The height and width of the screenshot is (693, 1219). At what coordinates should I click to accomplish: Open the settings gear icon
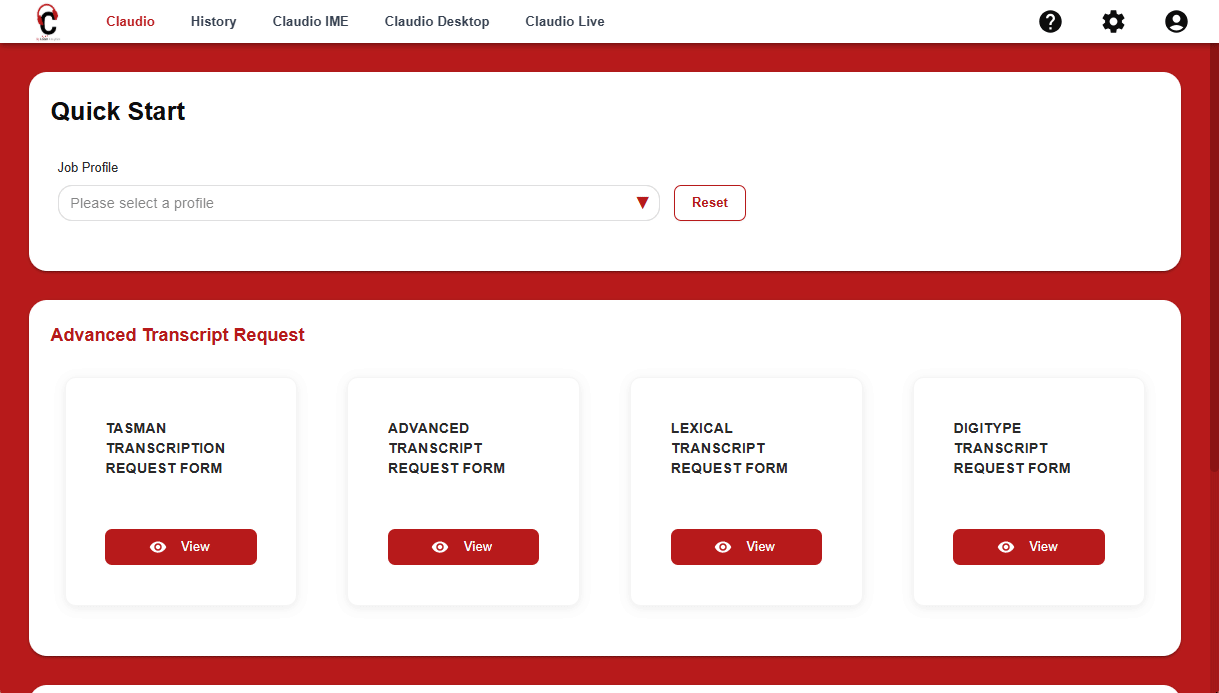click(x=1113, y=21)
